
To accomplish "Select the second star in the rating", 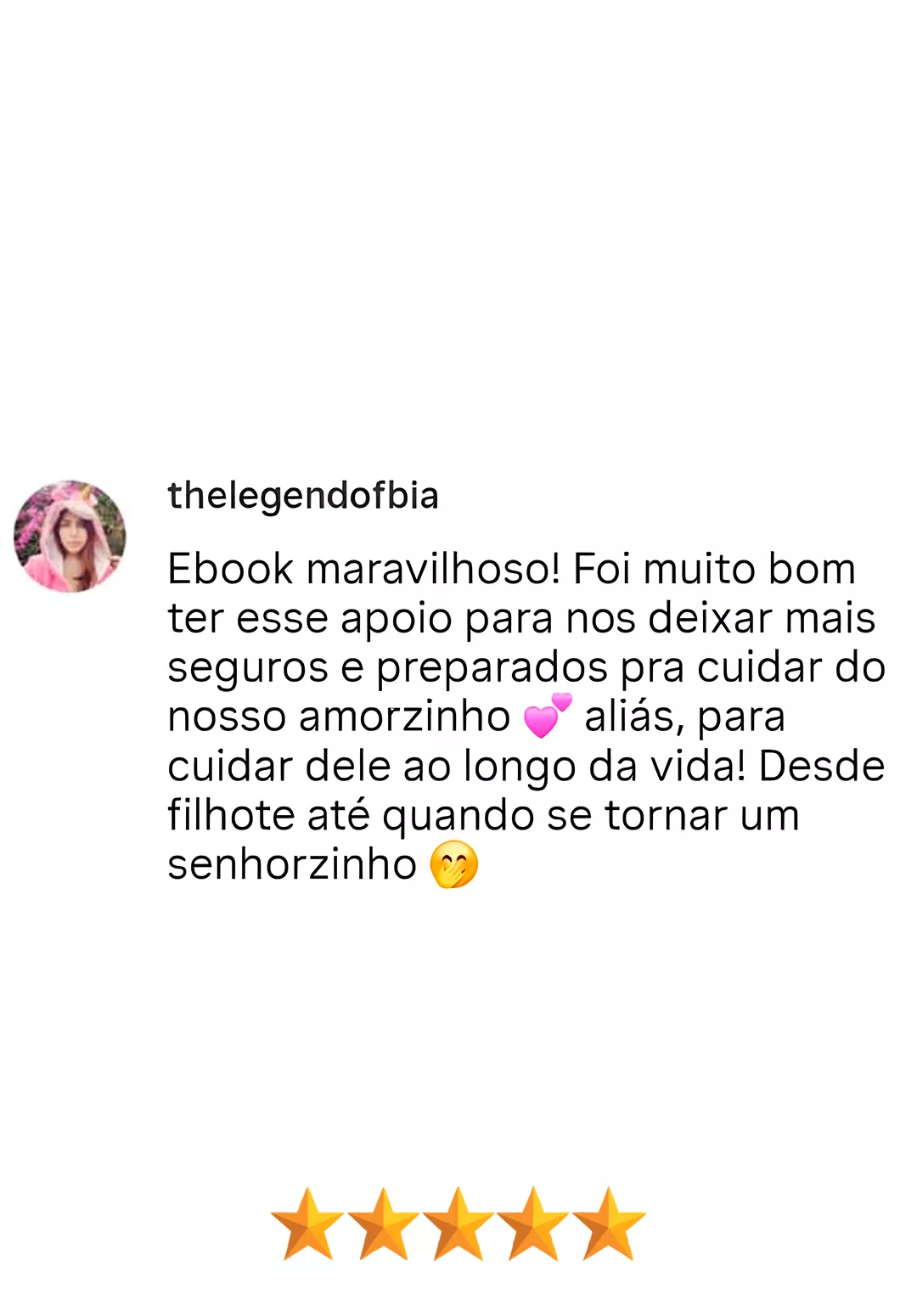I will [x=383, y=1223].
